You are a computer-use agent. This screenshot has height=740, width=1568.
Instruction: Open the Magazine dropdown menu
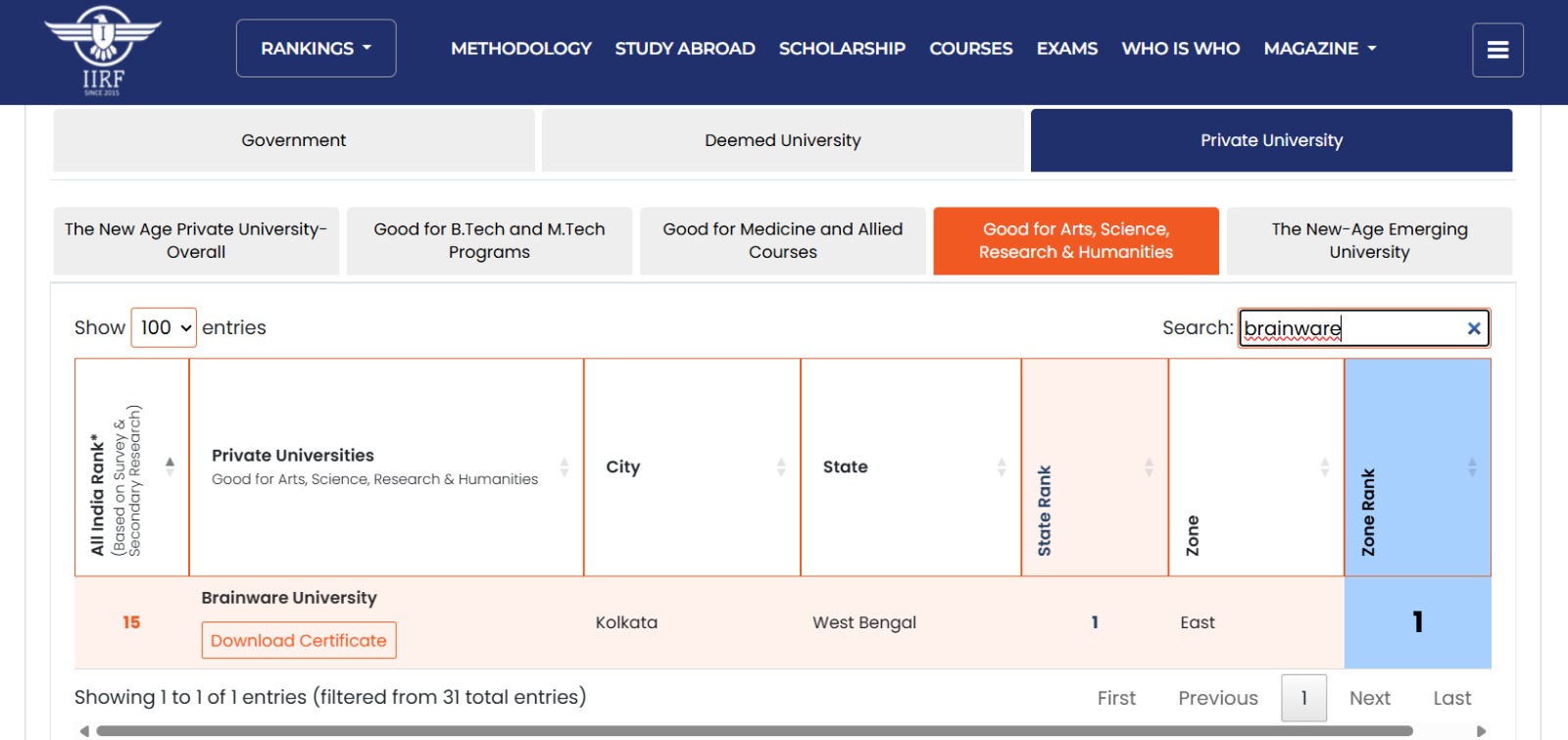(x=1319, y=48)
